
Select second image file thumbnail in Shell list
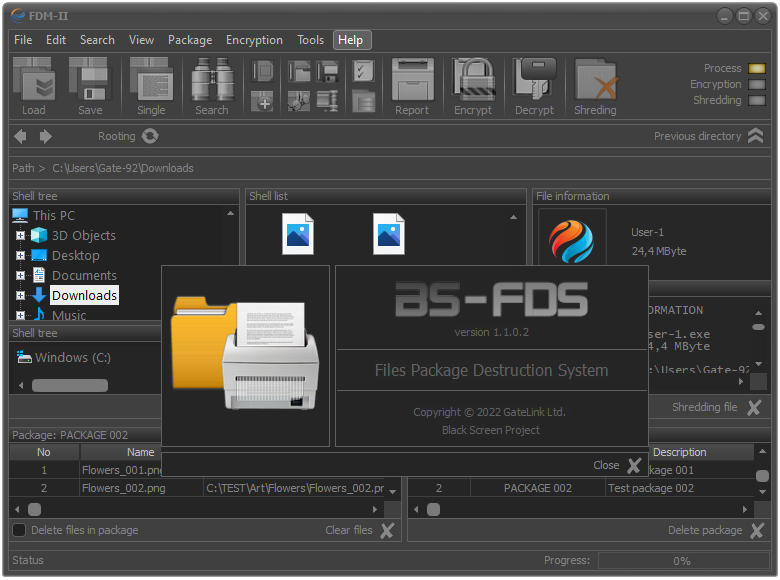click(389, 234)
